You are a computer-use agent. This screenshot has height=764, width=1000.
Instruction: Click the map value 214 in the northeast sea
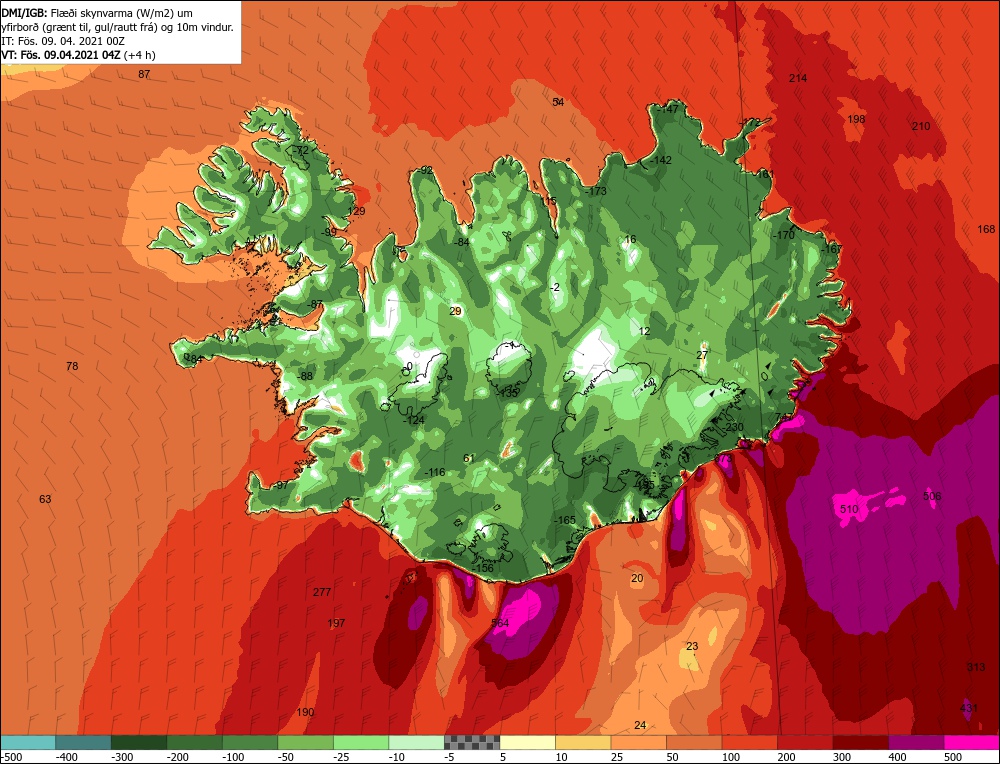click(798, 78)
